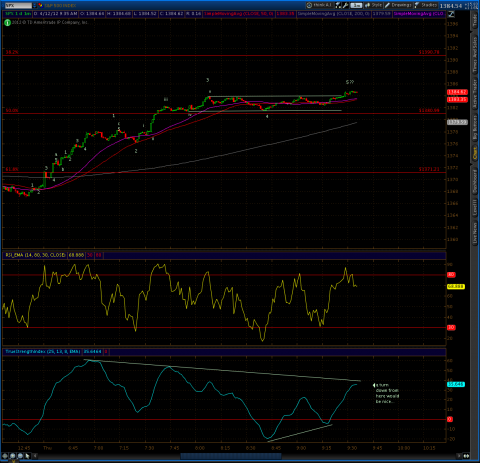Click the scroll left arrow of time scrollbar
This screenshot has height=463, width=480.
(35, 456)
